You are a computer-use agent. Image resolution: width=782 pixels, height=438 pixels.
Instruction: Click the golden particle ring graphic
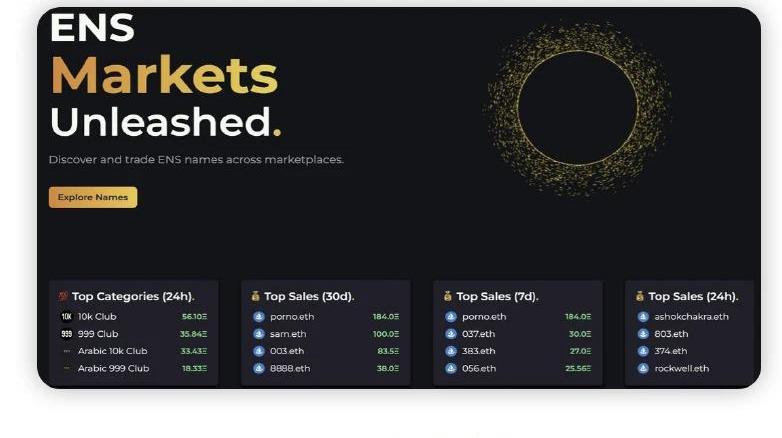(578, 108)
